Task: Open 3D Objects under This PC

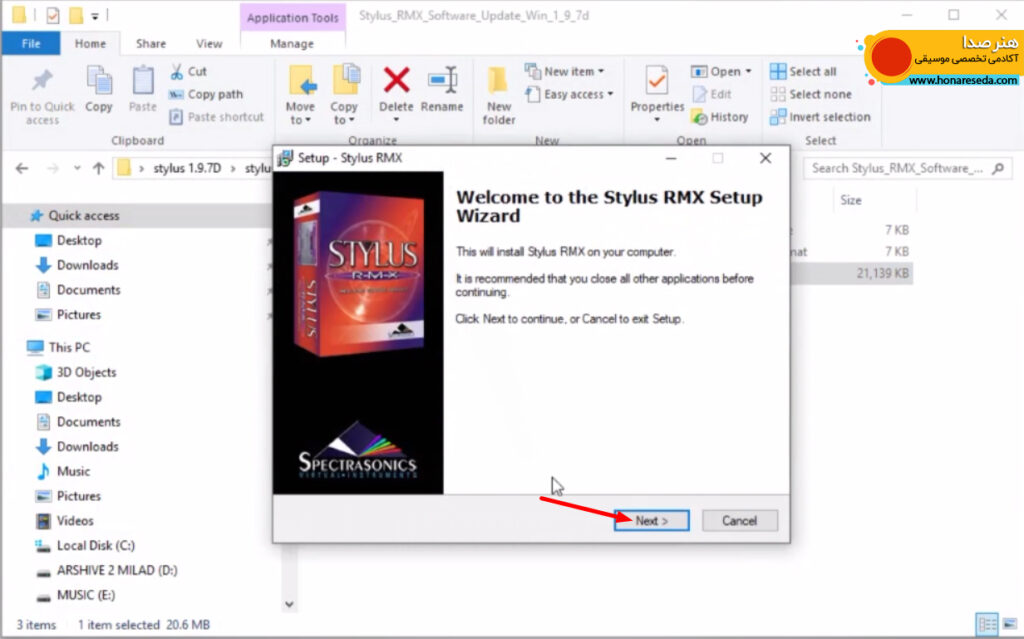Action: (x=86, y=372)
